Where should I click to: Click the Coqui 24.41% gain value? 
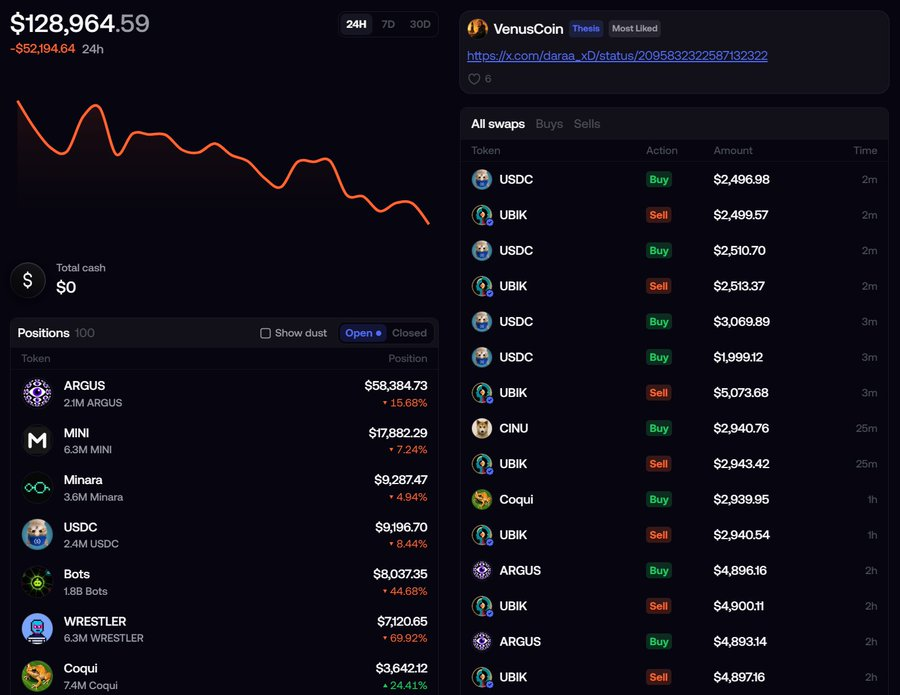405,685
